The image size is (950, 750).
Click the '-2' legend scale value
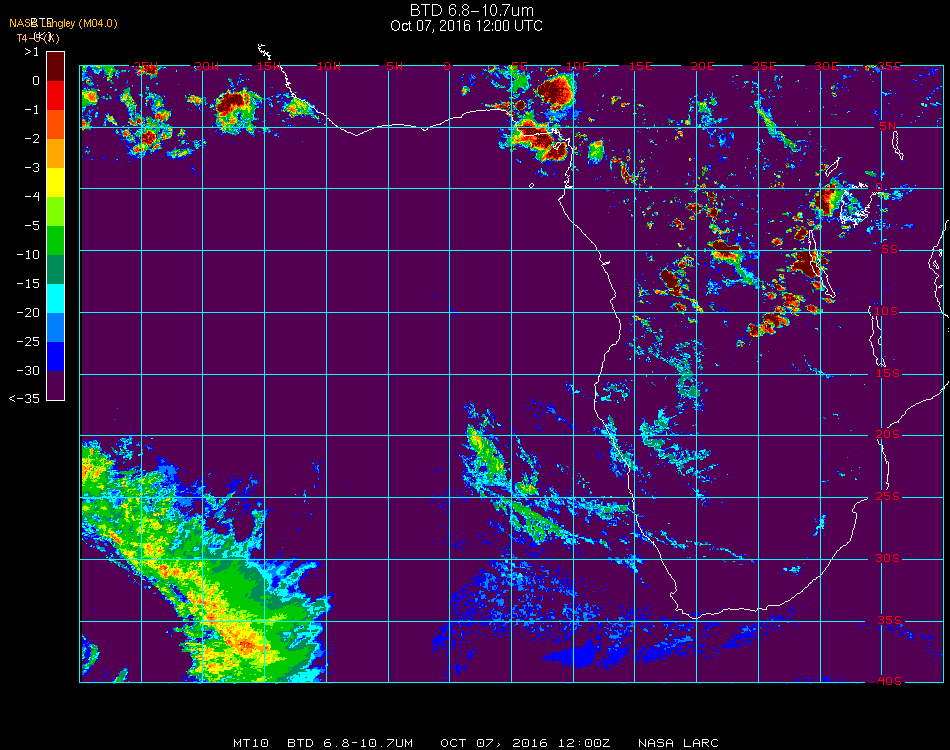[32, 139]
